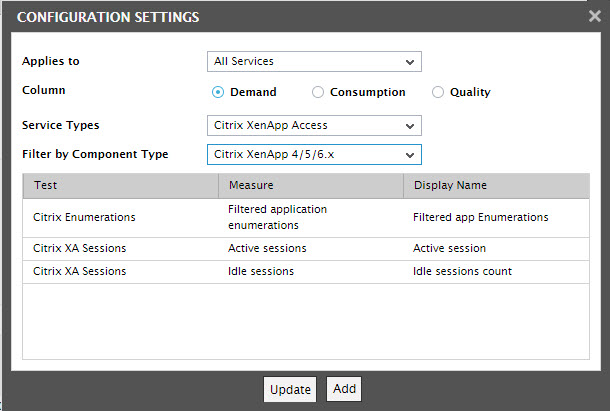The width and height of the screenshot is (610, 411).
Task: Open the Applies to dropdown
Action: [314, 61]
